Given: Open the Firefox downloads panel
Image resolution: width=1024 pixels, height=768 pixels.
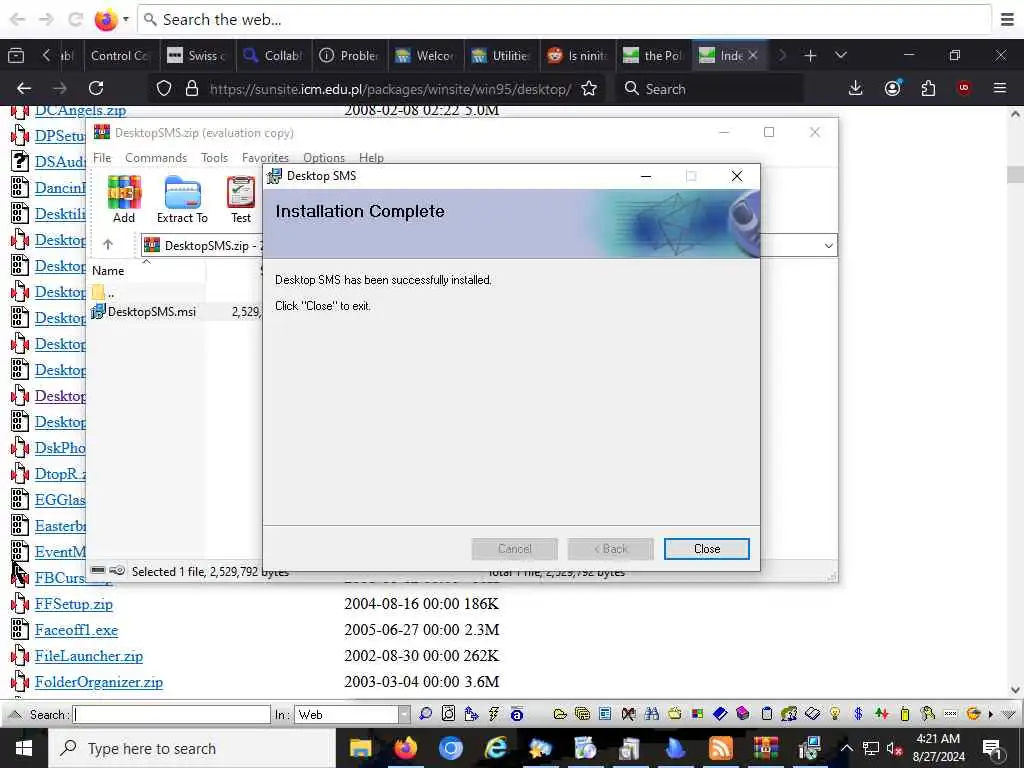Looking at the screenshot, I should (856, 88).
